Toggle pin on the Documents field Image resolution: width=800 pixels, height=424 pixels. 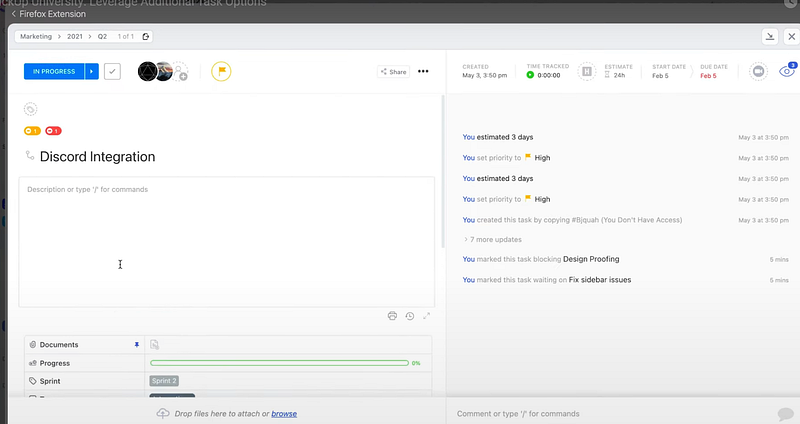[137, 345]
